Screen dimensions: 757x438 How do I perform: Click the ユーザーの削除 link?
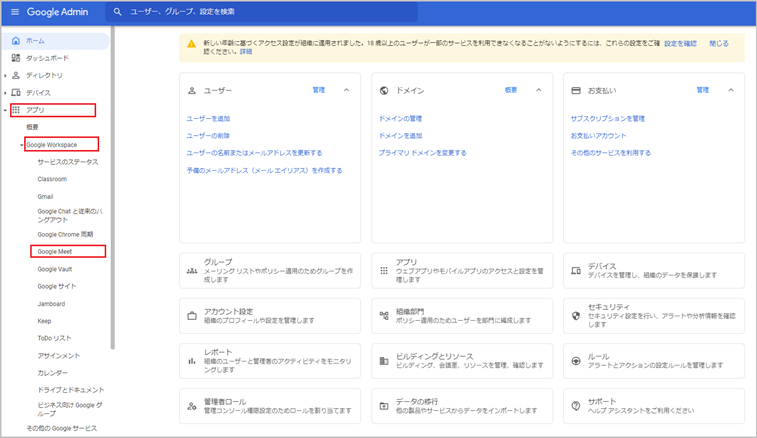point(208,136)
